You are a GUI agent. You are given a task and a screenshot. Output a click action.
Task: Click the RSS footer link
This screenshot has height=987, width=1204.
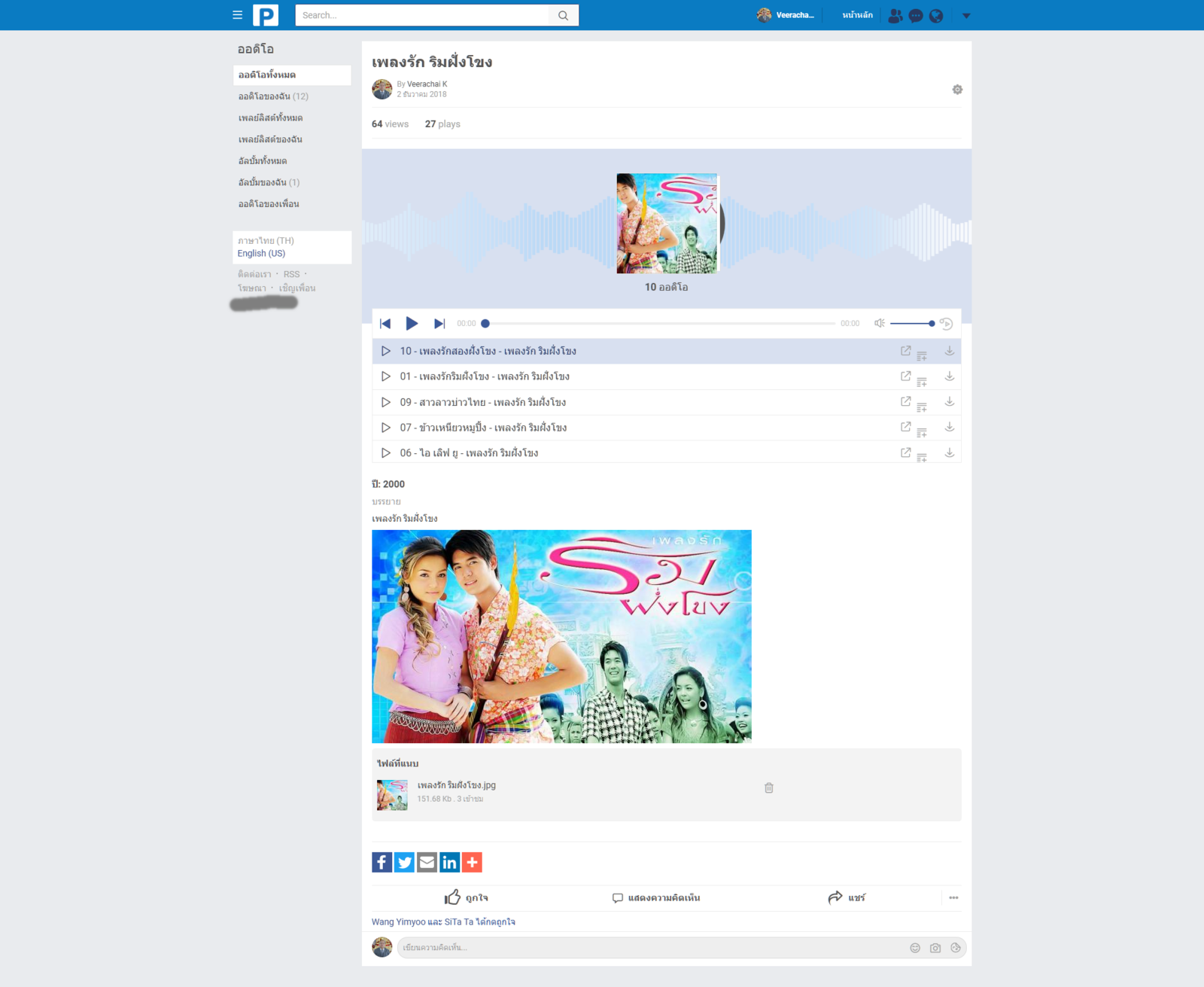[291, 274]
